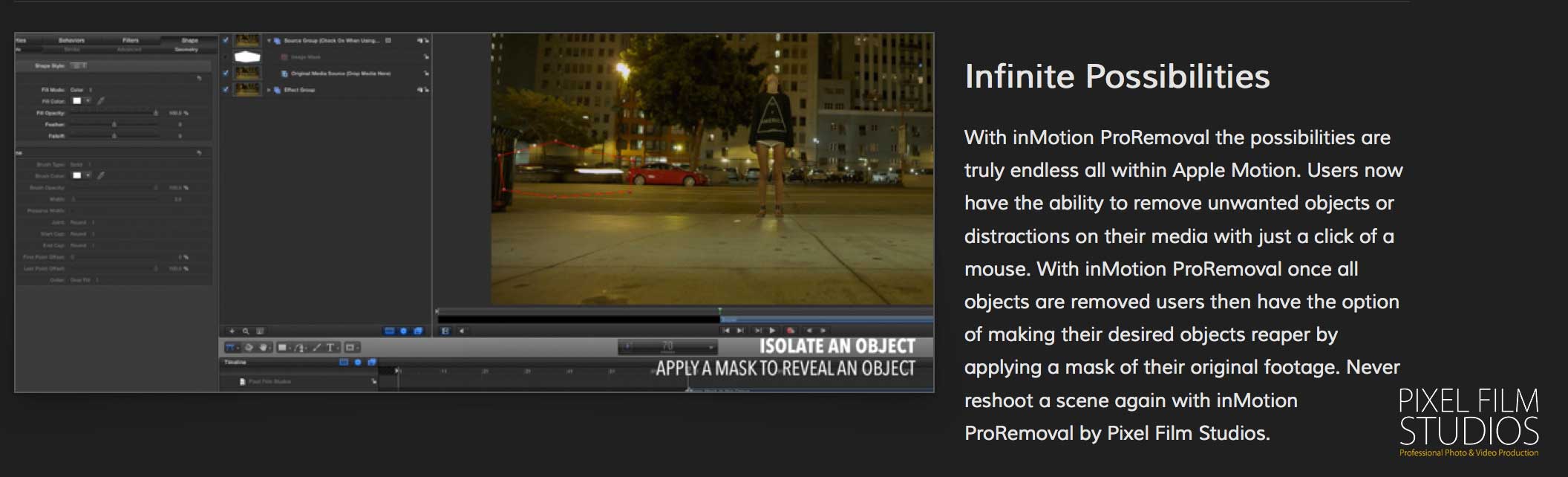Uncheck the Source Group layer checkbox
1568x477 pixels.
(226, 41)
